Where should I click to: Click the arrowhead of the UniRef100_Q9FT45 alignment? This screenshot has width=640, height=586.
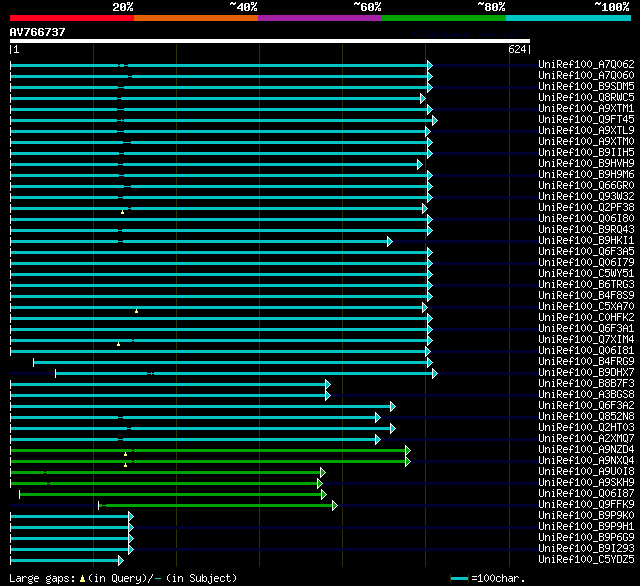435,120
